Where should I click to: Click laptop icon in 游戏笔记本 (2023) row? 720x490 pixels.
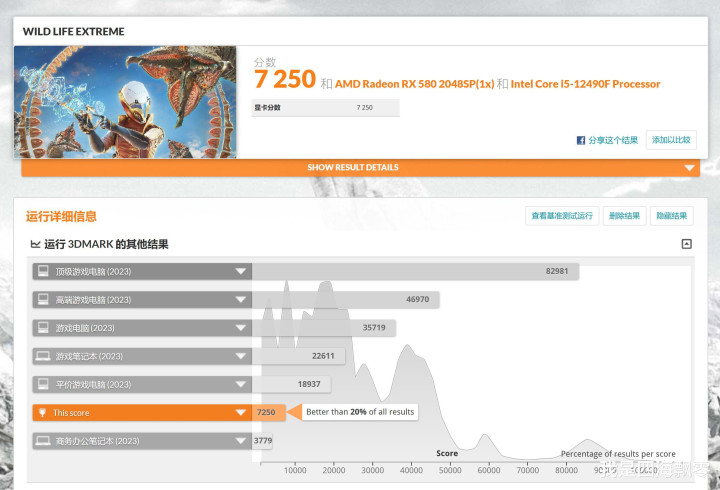(43, 356)
